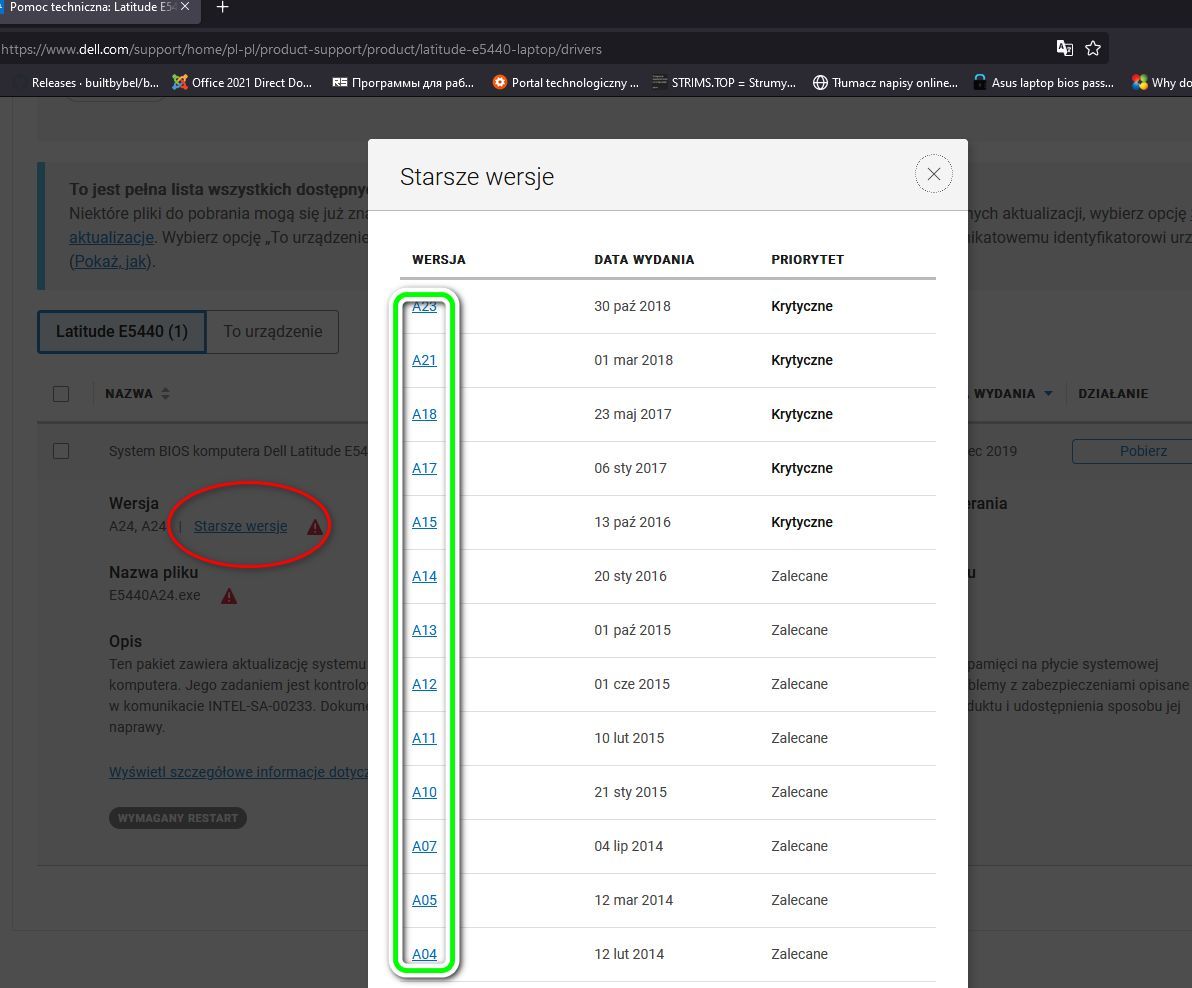Click the browser translate page icon
The image size is (1192, 988).
[x=1065, y=49]
